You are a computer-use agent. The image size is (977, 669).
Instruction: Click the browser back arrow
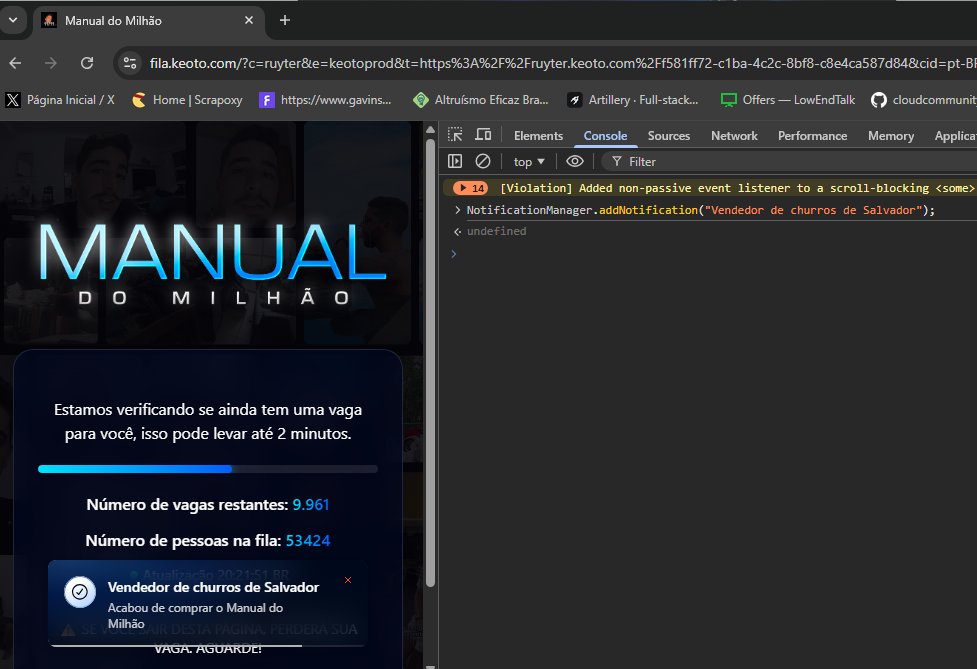16,63
